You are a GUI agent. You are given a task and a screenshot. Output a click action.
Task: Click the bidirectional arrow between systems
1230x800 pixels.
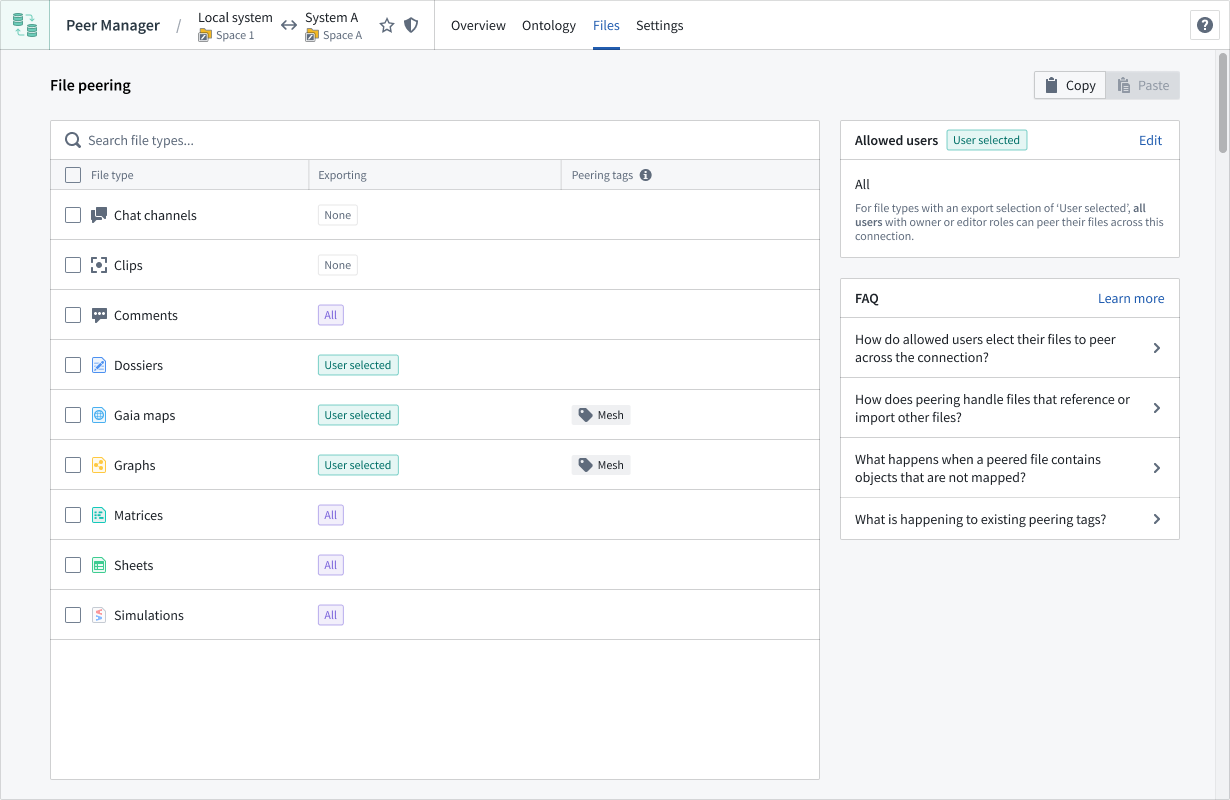pyautogui.click(x=289, y=25)
